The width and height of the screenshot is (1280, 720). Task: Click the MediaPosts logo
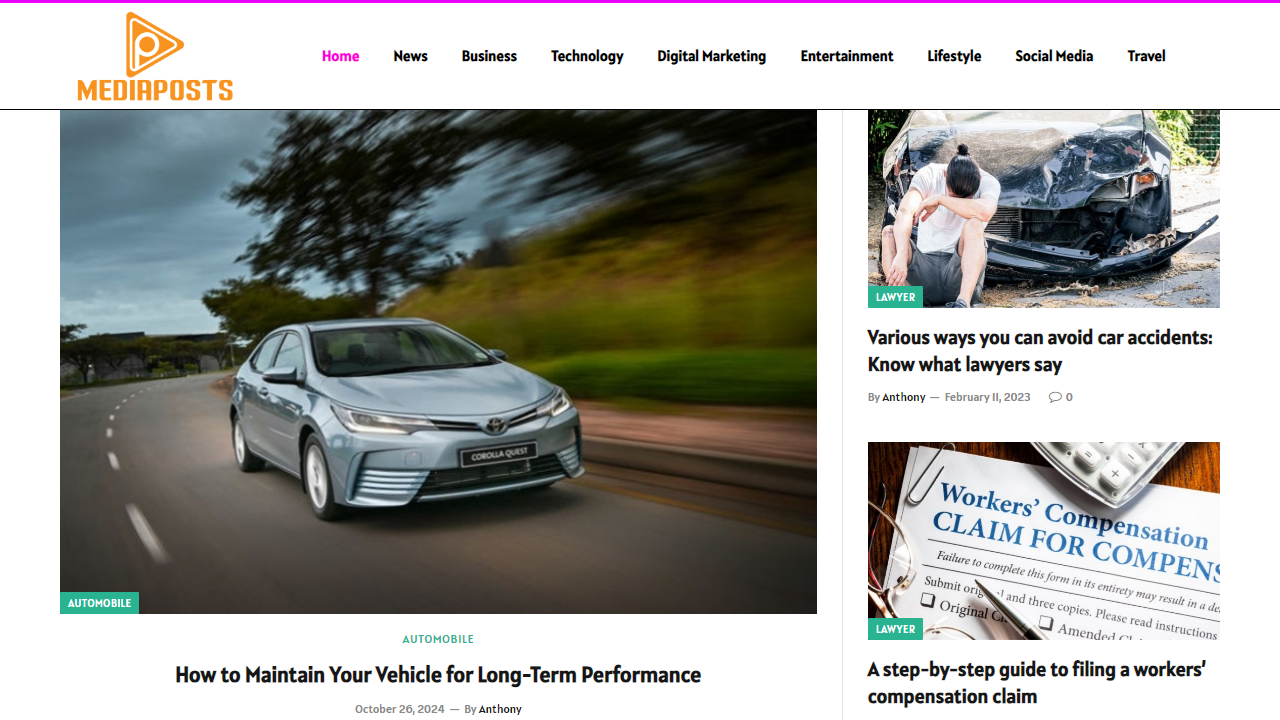tap(155, 56)
